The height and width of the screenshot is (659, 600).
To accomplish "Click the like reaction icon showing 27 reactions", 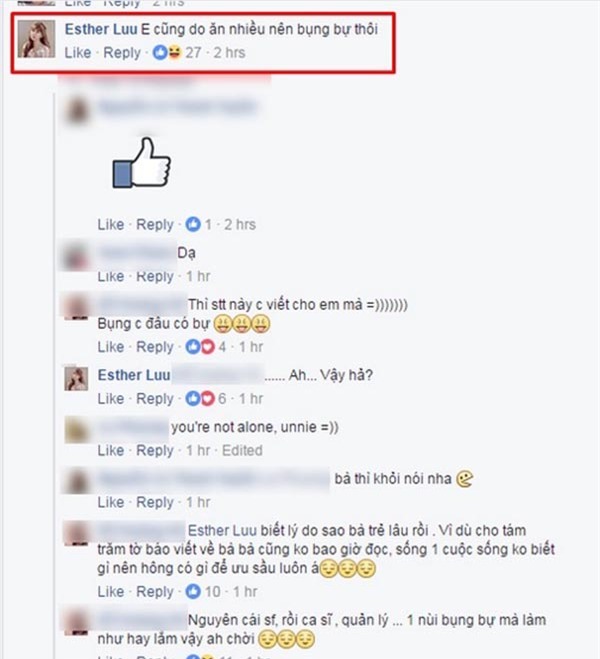I will click(160, 53).
